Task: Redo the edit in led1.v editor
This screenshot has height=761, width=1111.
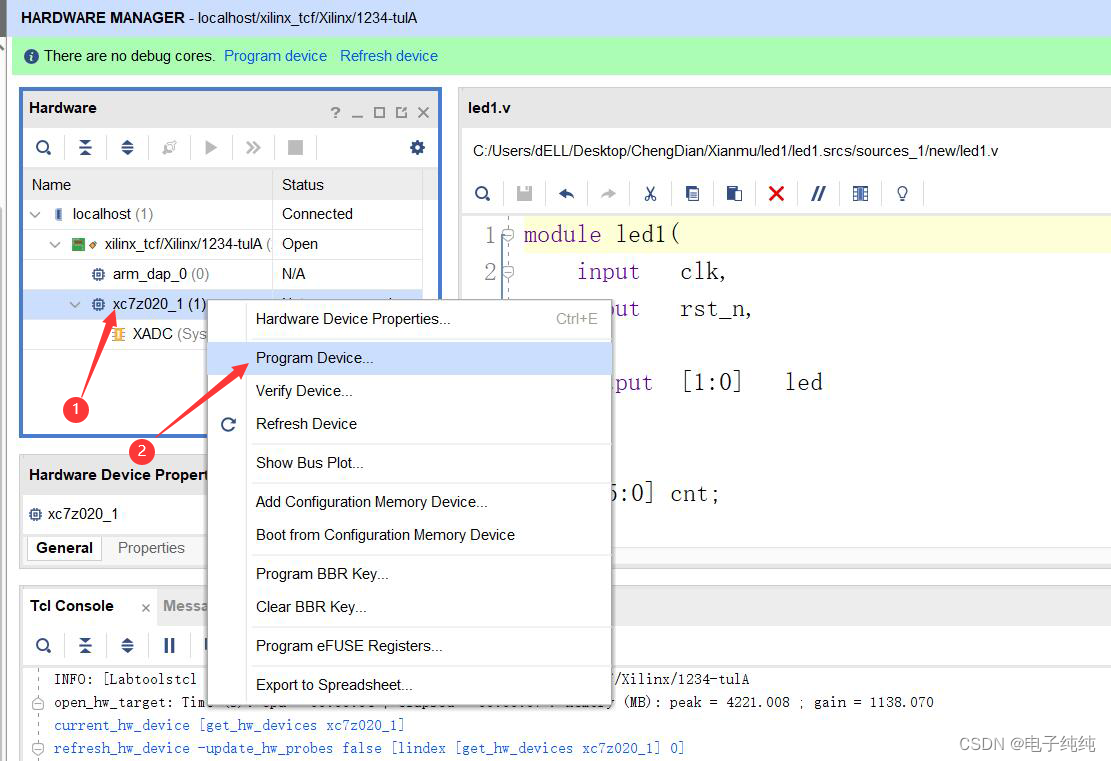Action: tap(609, 193)
